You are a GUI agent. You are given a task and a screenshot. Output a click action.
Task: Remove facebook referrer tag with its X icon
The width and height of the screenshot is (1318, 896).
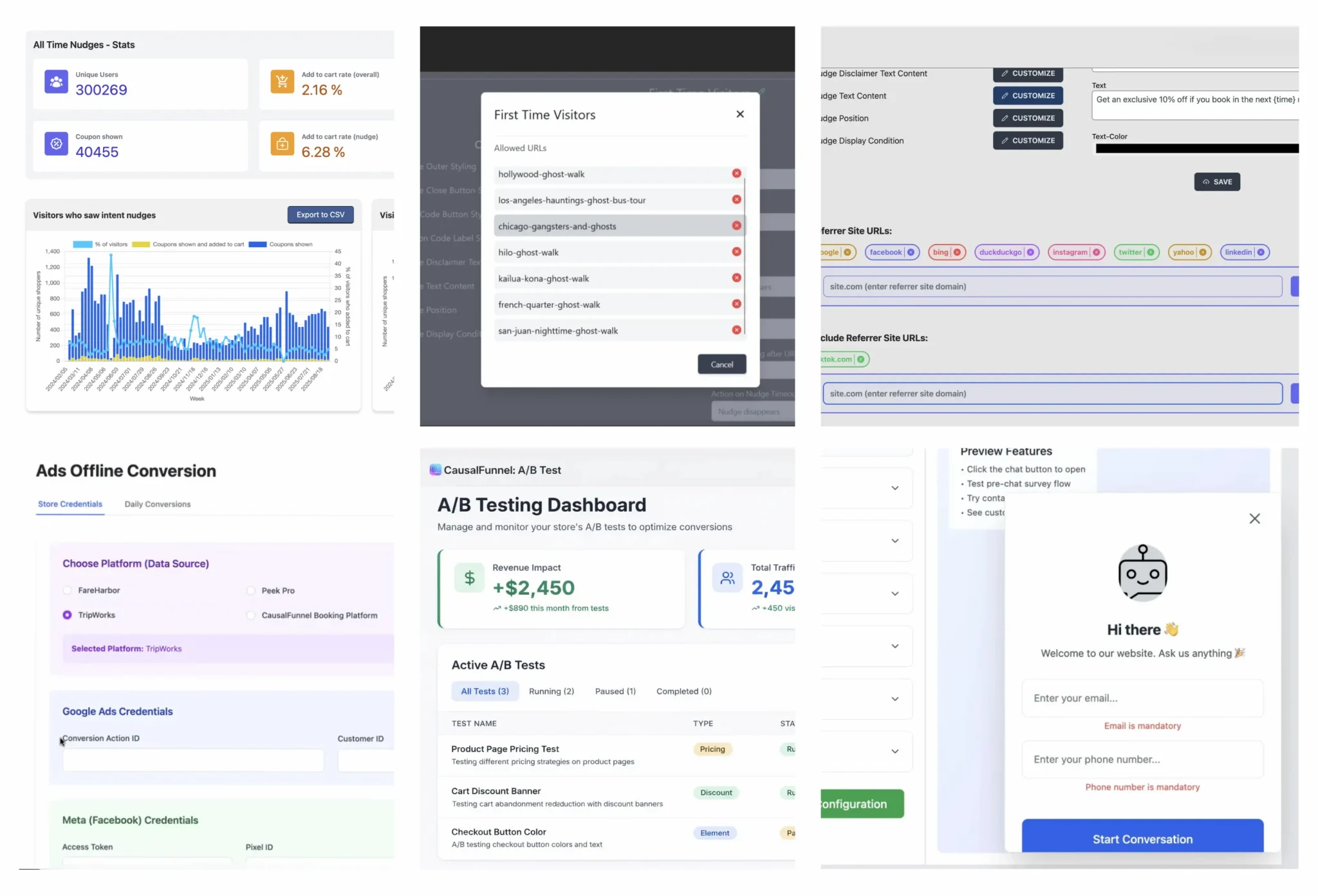click(911, 252)
